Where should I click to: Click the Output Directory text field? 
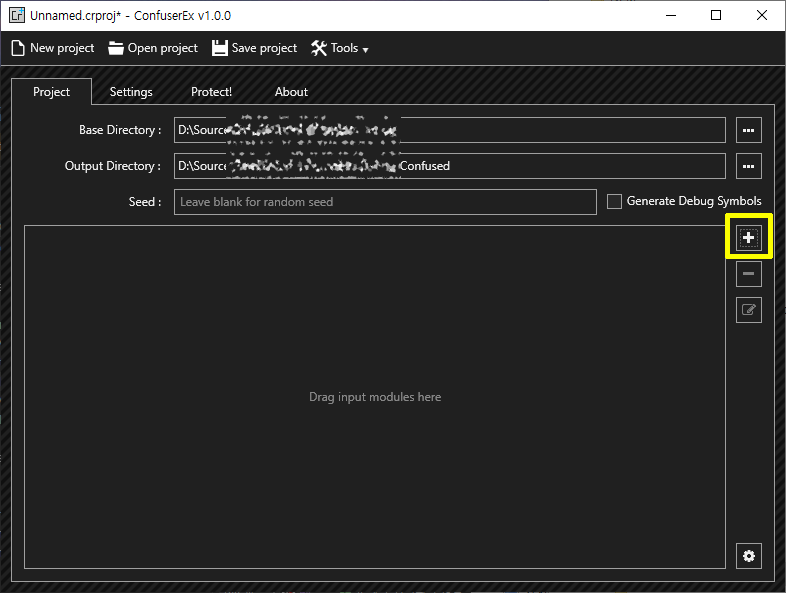pyautogui.click(x=450, y=166)
